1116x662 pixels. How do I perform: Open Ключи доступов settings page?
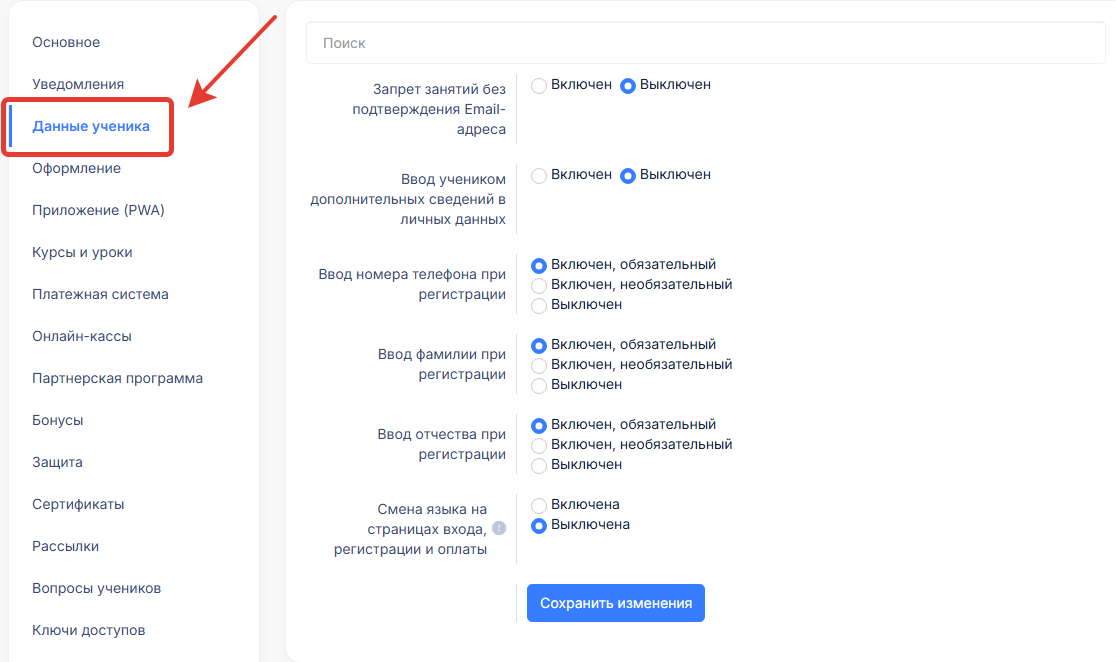coord(88,630)
